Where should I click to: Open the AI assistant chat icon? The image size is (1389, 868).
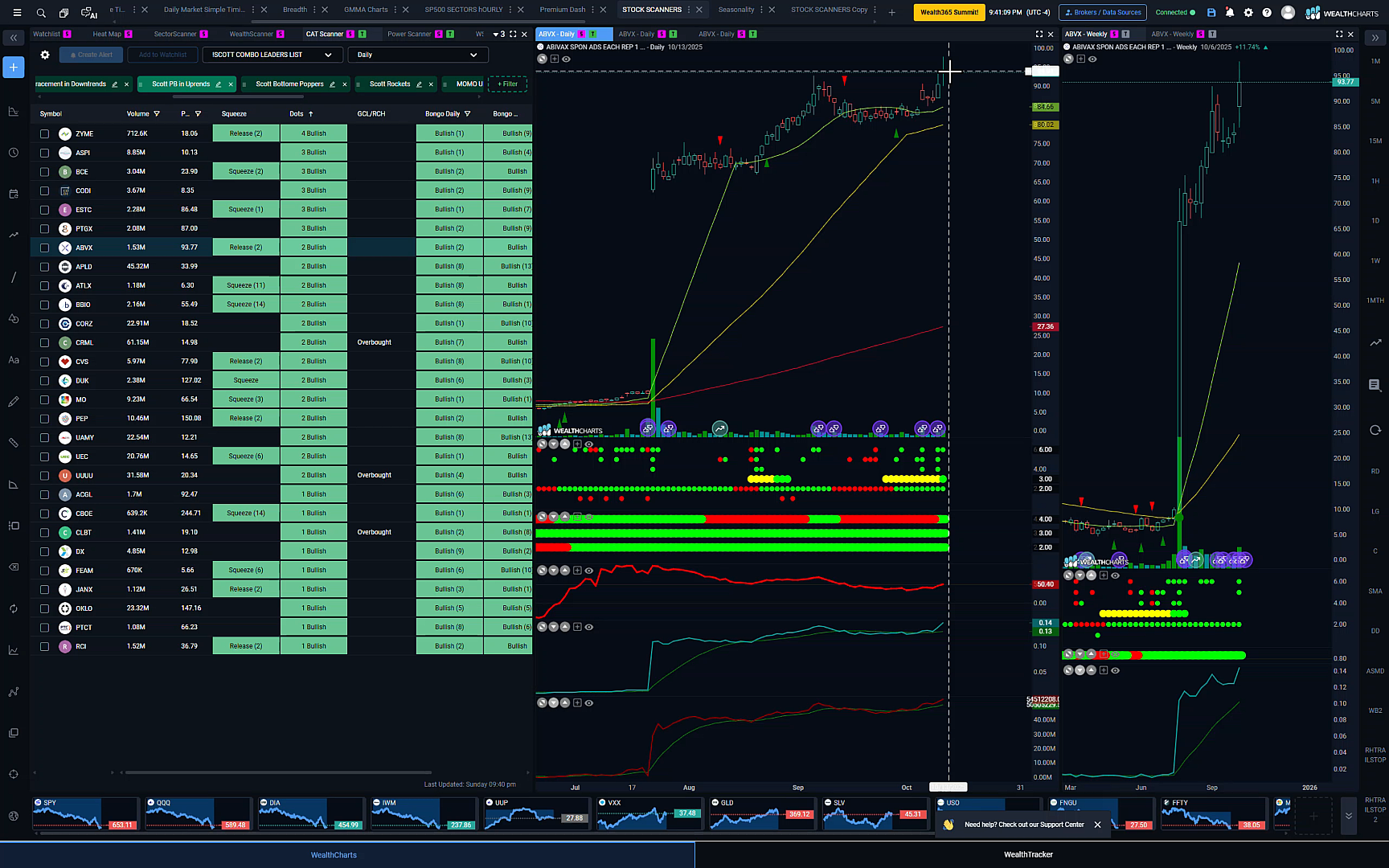(88, 13)
